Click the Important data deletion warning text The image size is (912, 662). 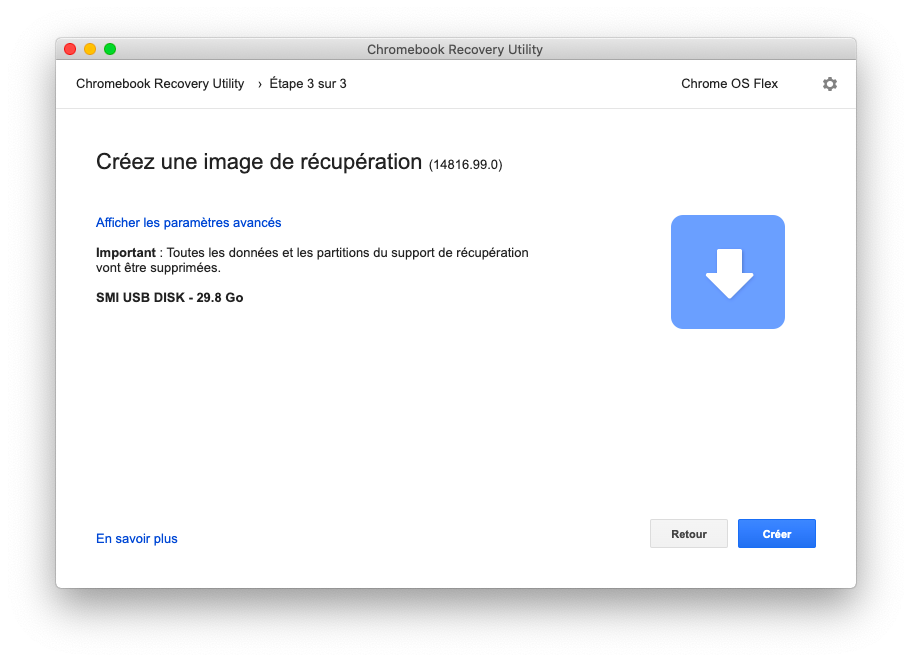pos(312,260)
